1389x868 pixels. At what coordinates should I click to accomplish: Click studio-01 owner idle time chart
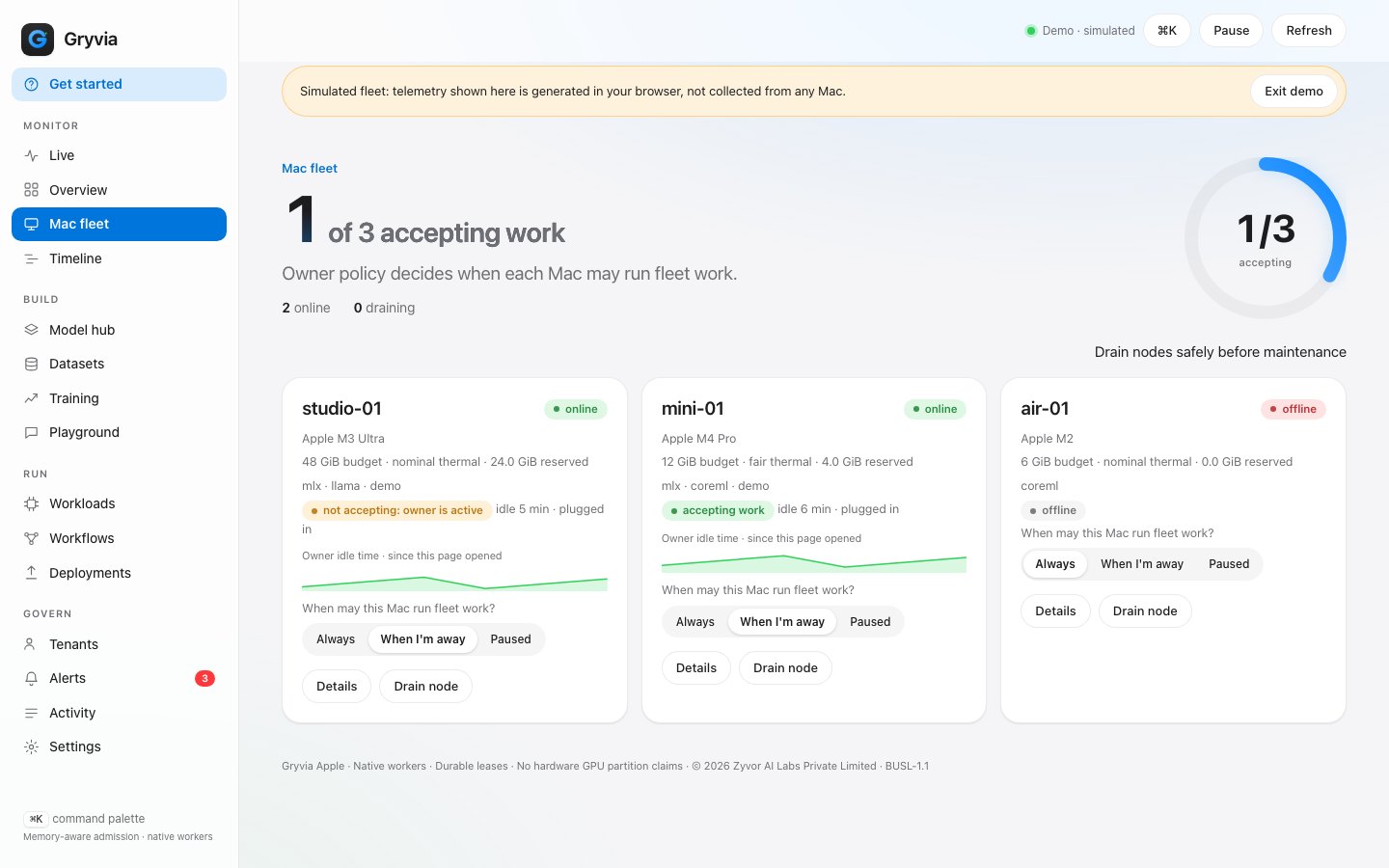click(x=454, y=583)
